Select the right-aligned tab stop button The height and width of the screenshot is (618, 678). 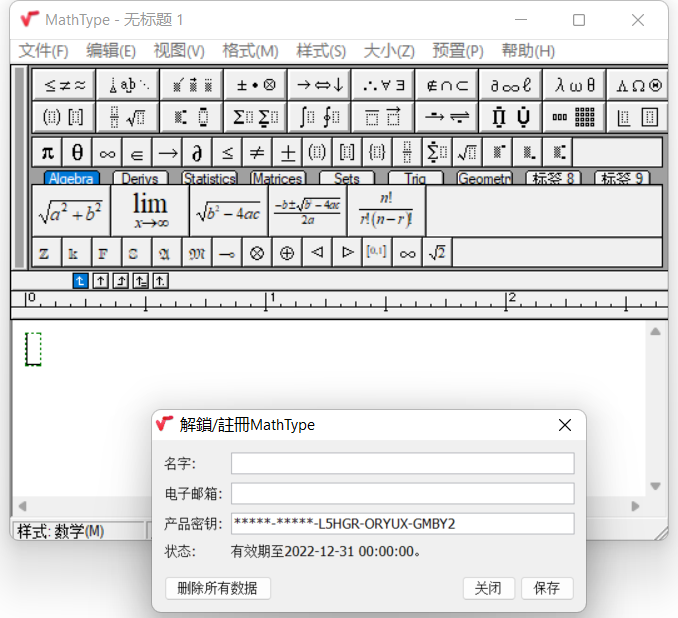pyautogui.click(x=121, y=281)
